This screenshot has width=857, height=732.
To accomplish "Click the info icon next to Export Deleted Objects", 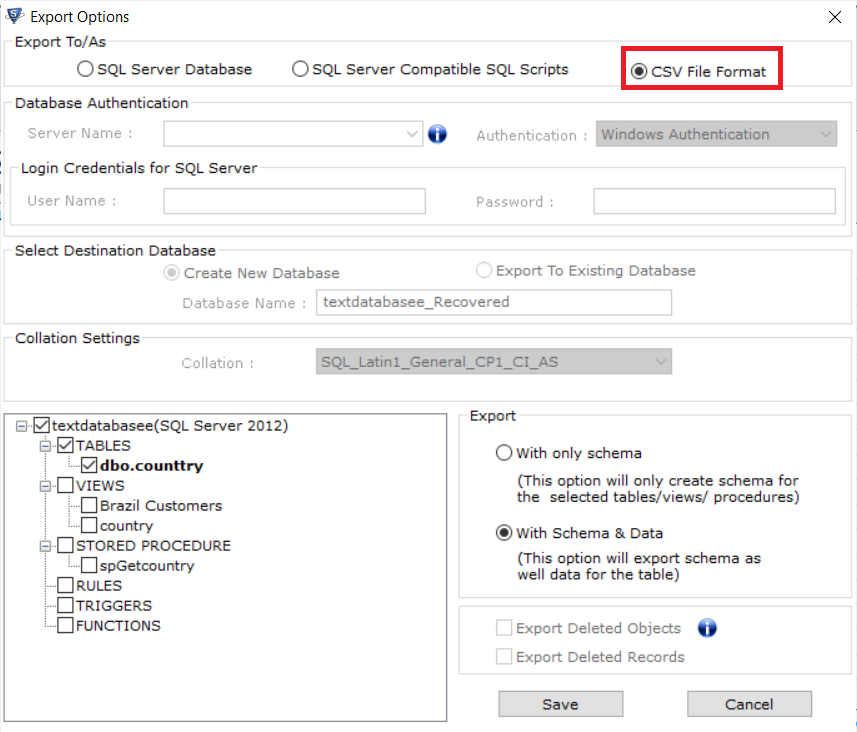I will [707, 628].
